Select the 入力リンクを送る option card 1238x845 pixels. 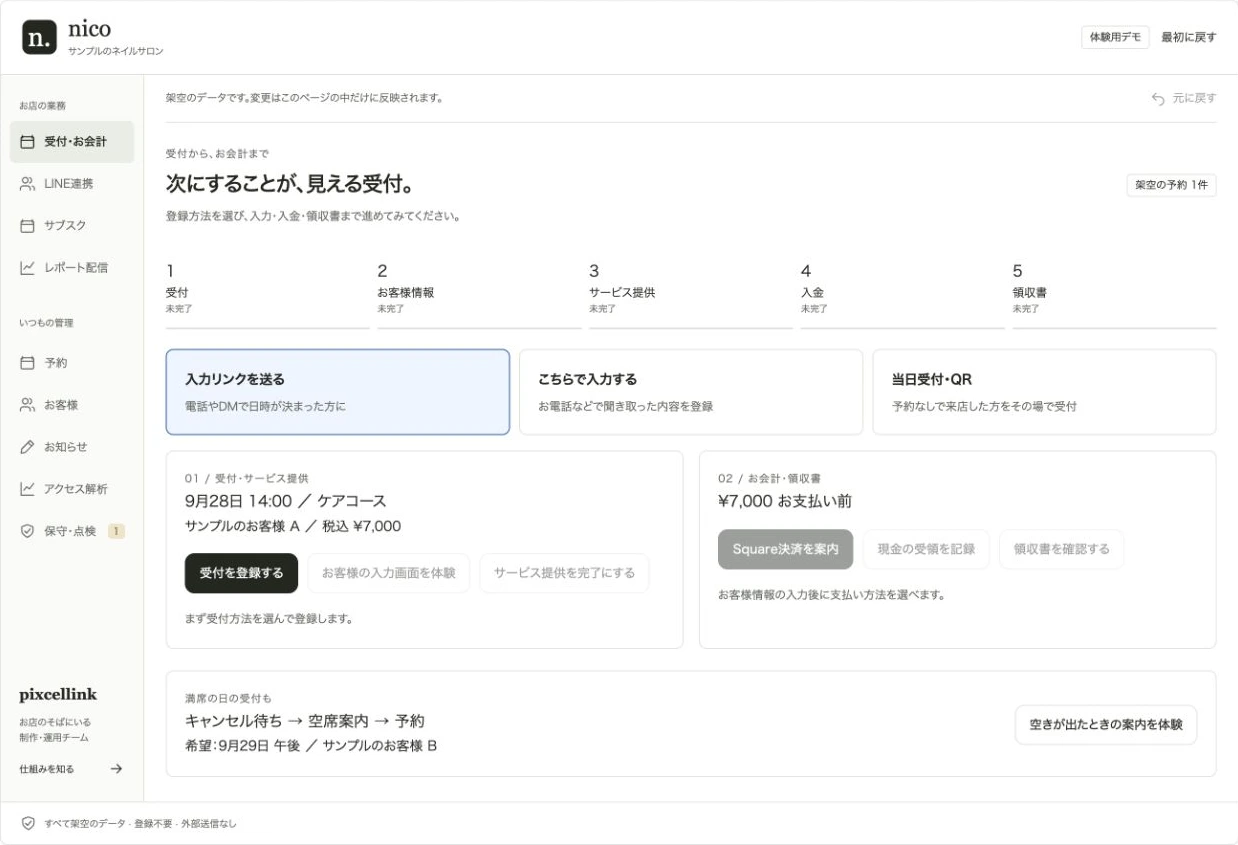(x=338, y=392)
